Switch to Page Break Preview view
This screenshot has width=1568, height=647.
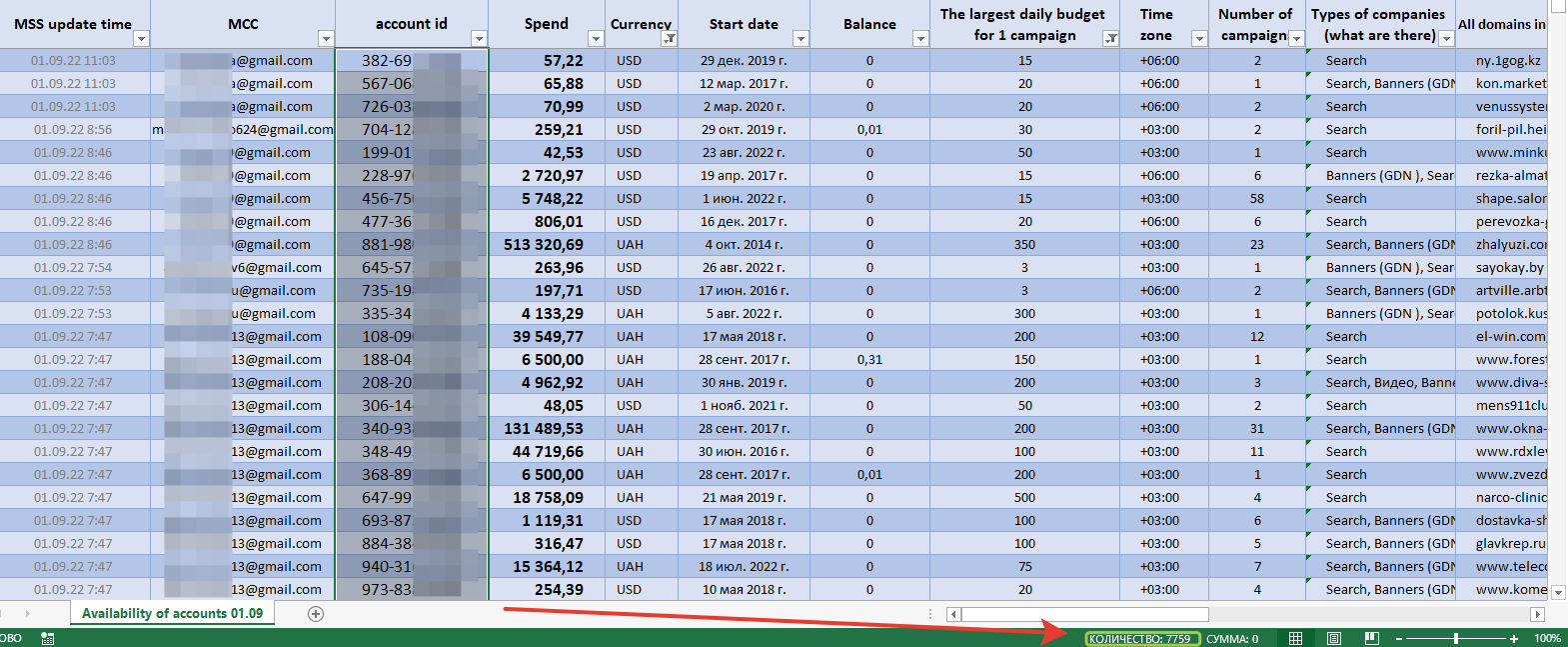pyautogui.click(x=1371, y=638)
